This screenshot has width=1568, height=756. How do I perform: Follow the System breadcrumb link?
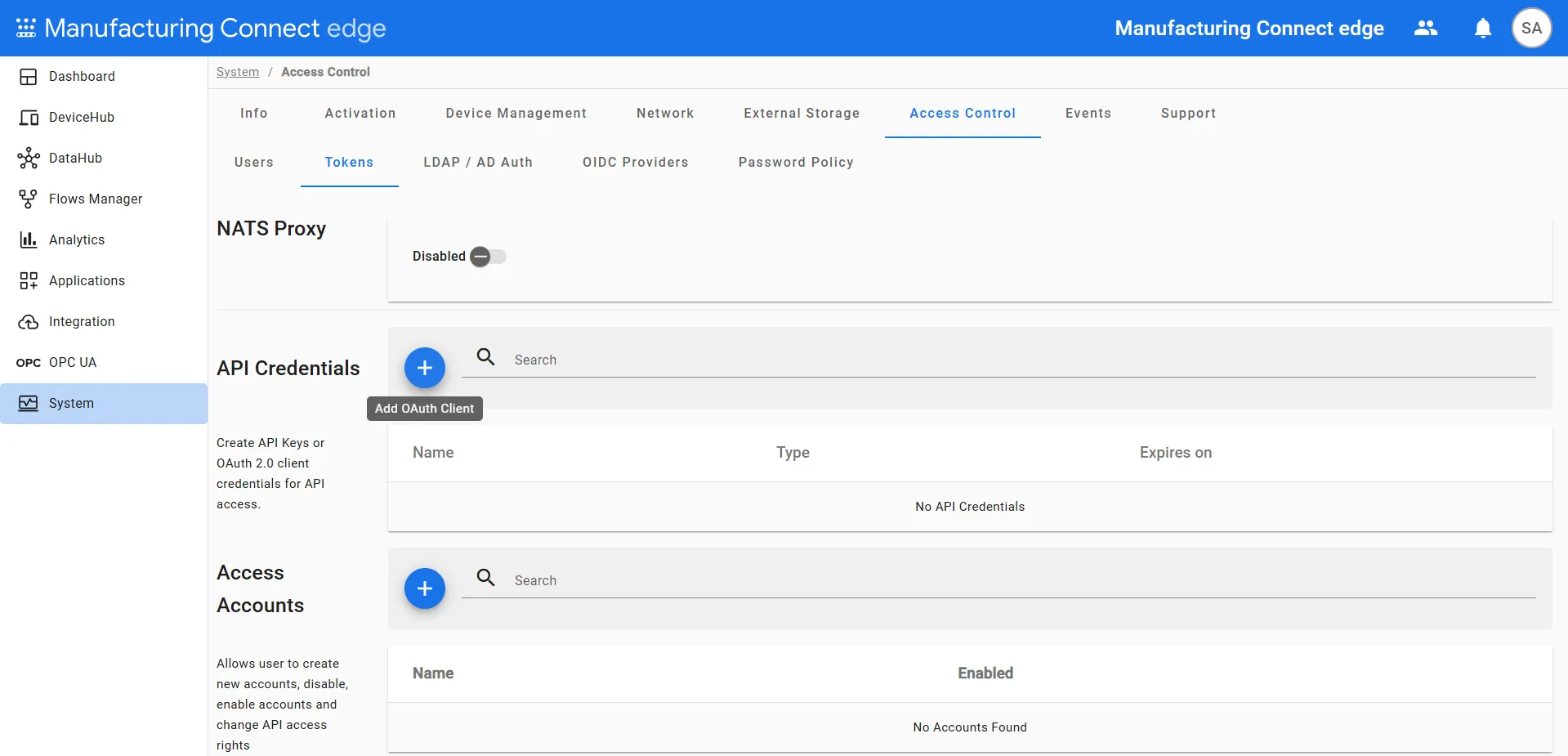(238, 72)
